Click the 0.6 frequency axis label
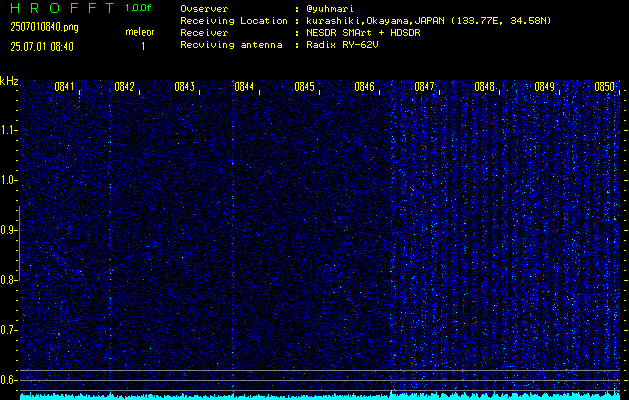 point(9,380)
